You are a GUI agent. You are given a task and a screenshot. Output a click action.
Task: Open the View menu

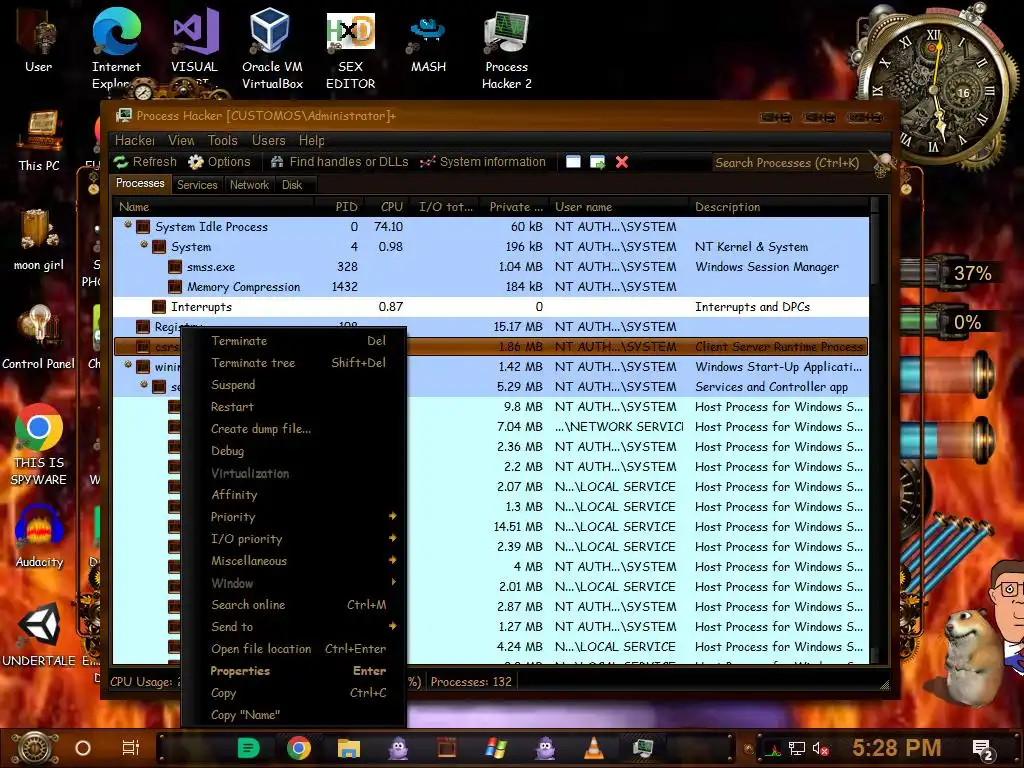181,140
